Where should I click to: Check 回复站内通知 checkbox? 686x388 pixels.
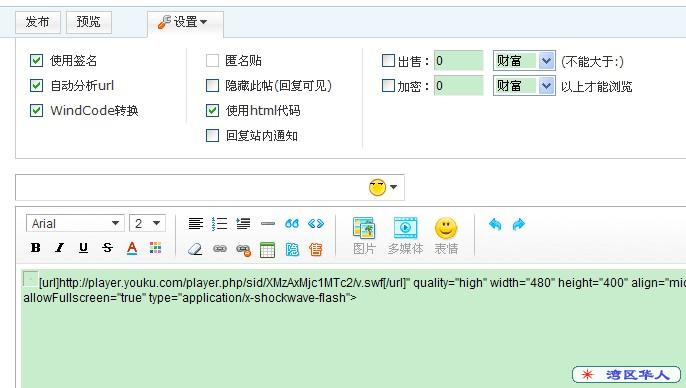[212, 135]
